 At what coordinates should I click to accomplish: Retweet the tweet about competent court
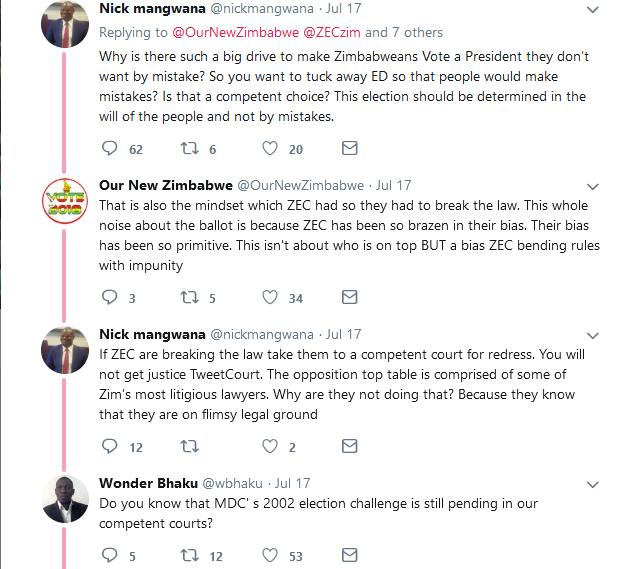click(x=187, y=446)
